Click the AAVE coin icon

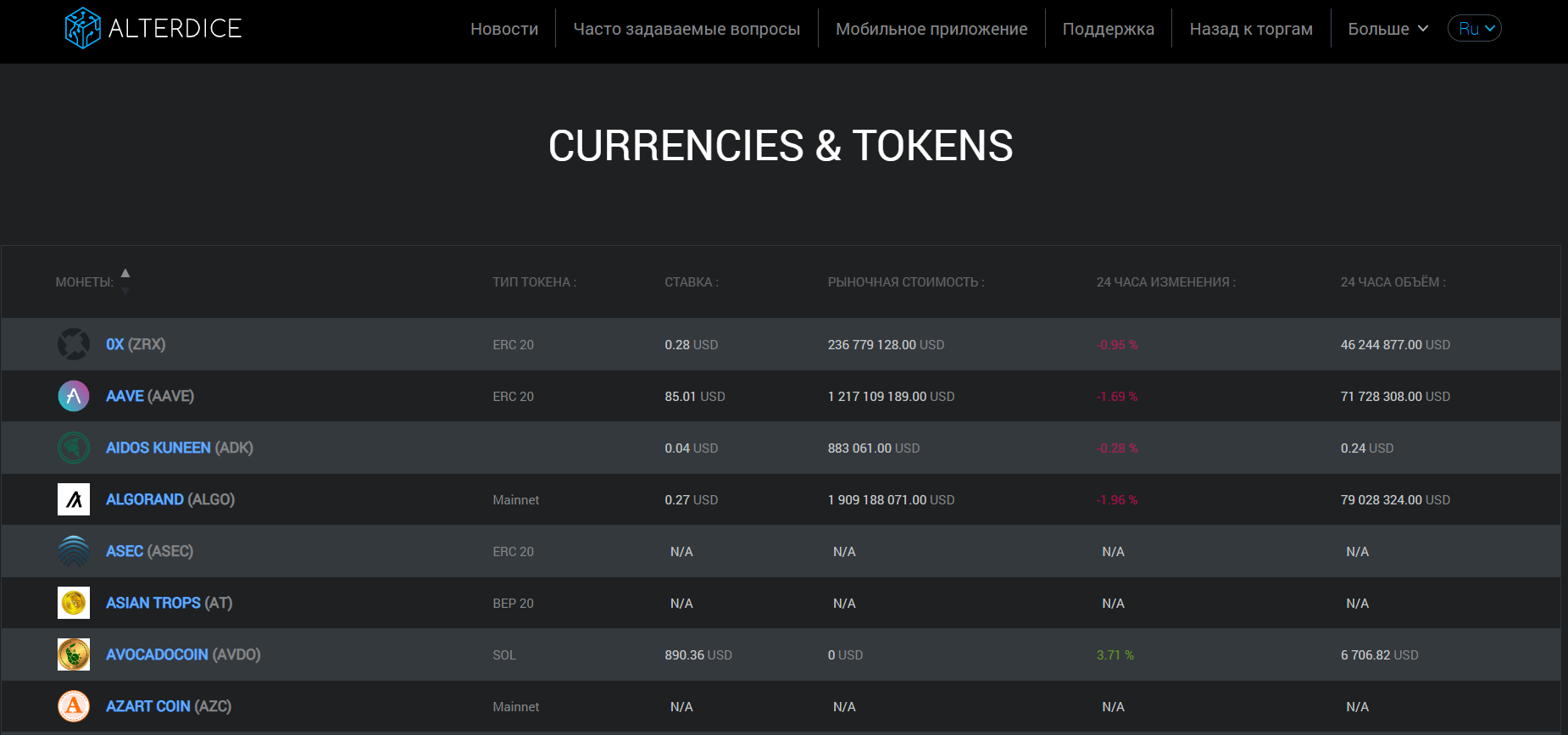(x=74, y=396)
